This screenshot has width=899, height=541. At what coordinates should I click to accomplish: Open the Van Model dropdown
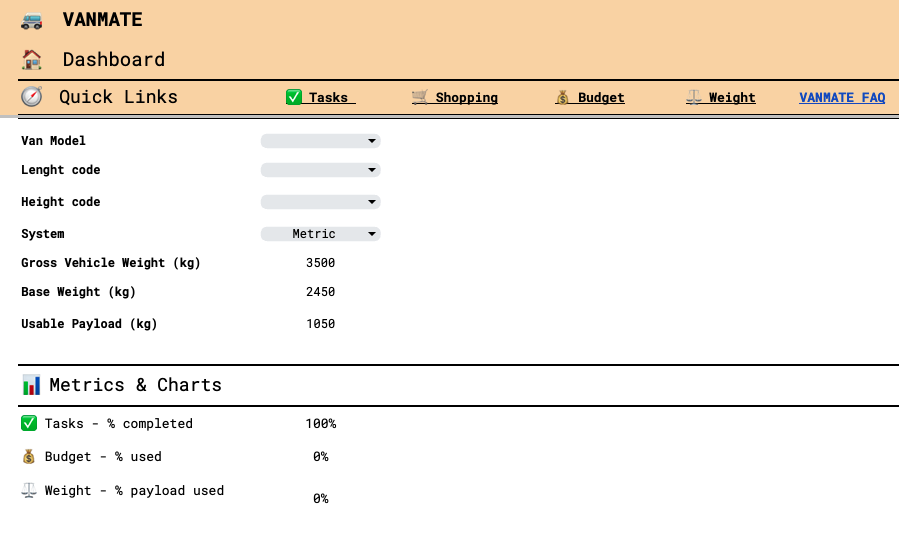pyautogui.click(x=320, y=141)
